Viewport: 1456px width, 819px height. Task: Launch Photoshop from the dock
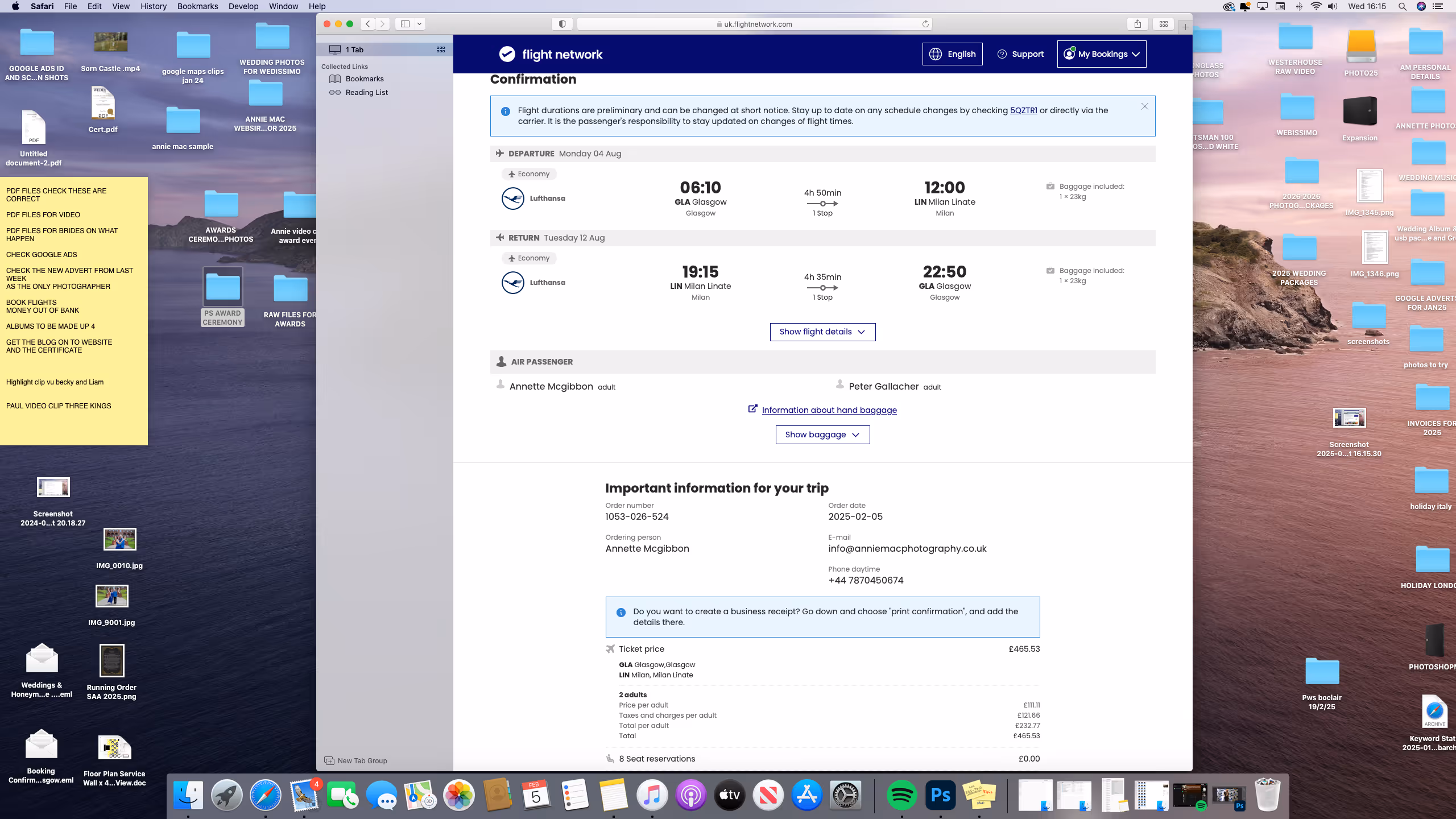coord(940,795)
